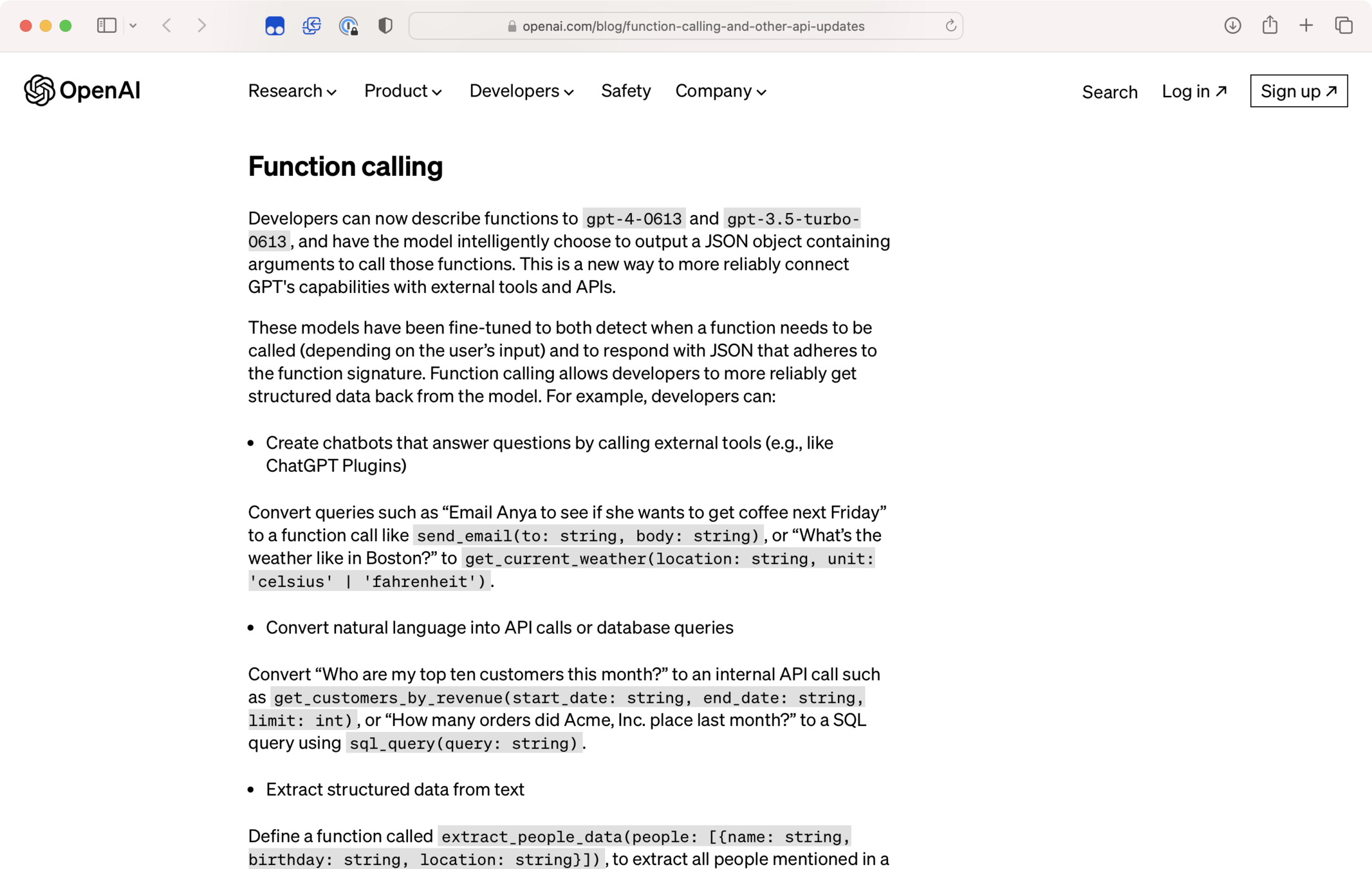Viewport: 1372px width, 869px height.
Task: Click the blue extension icon with two dots
Action: tap(275, 26)
